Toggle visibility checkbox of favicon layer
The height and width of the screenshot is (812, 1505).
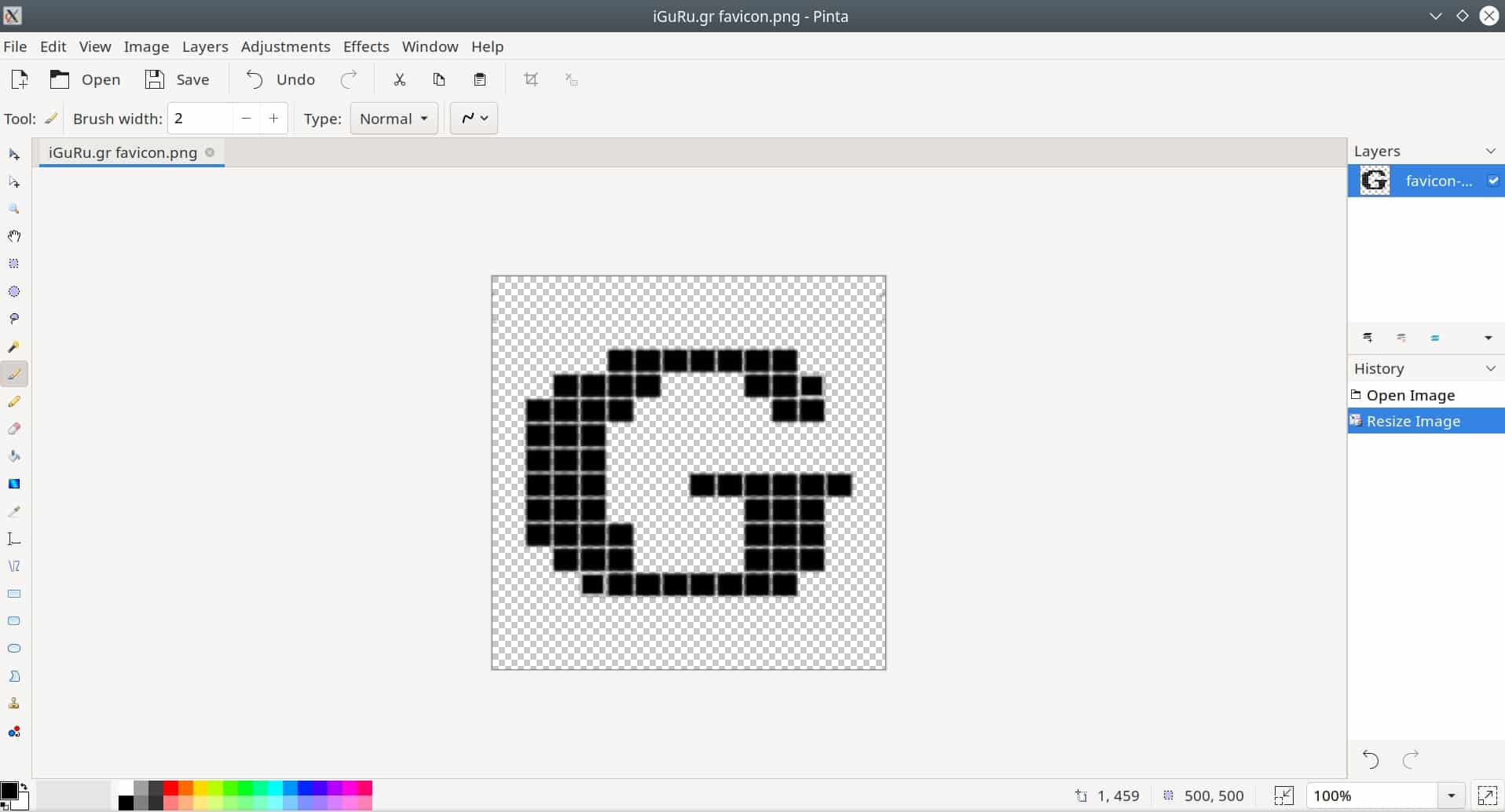click(1492, 181)
